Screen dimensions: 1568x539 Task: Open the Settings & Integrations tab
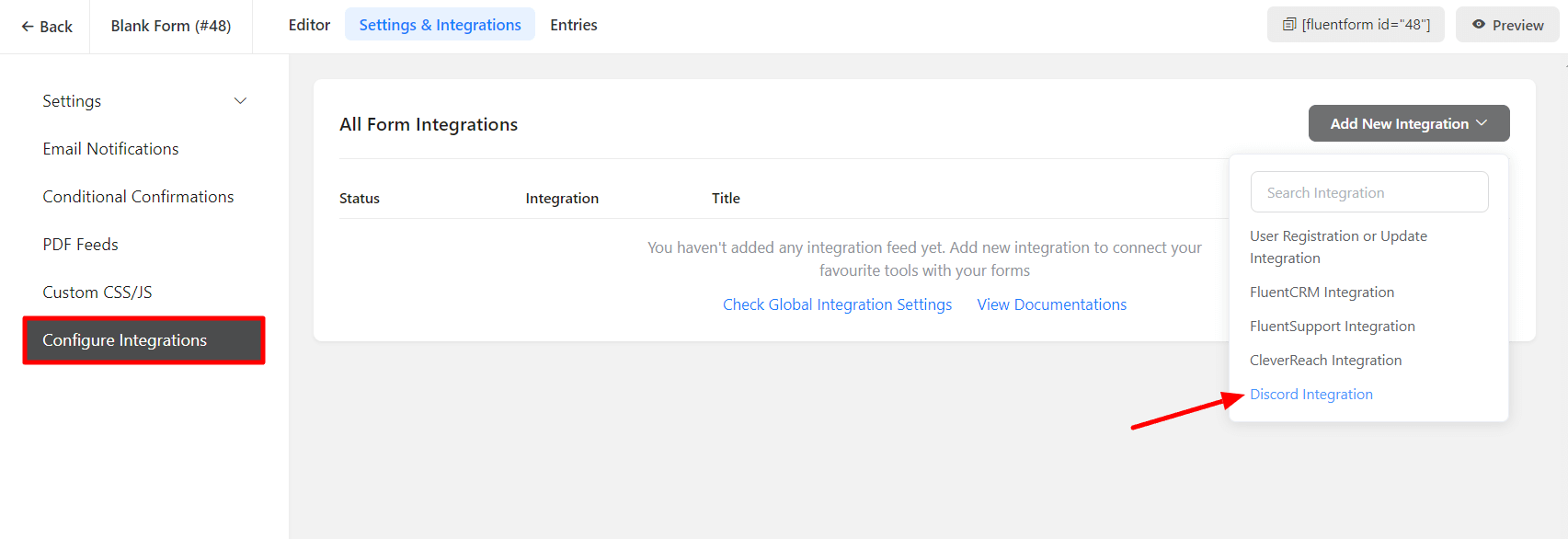click(440, 25)
